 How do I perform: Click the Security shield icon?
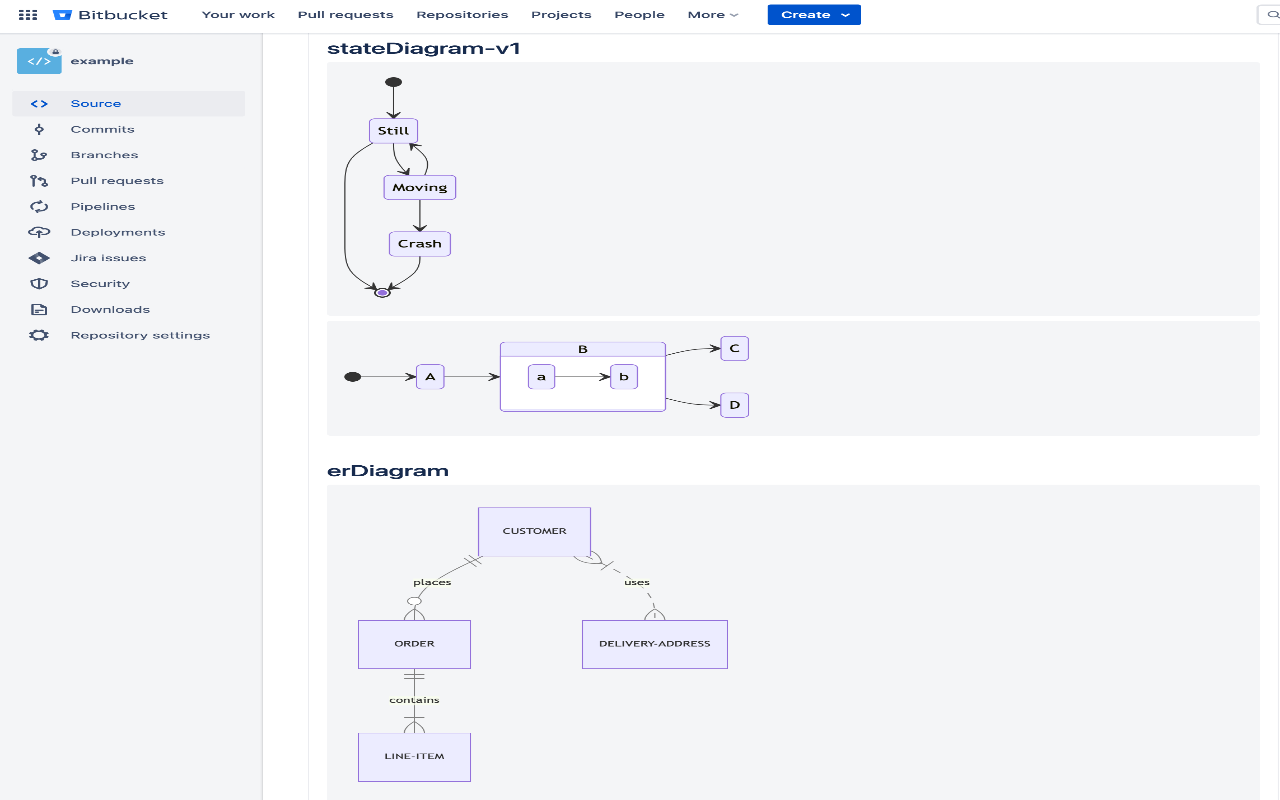[39, 283]
